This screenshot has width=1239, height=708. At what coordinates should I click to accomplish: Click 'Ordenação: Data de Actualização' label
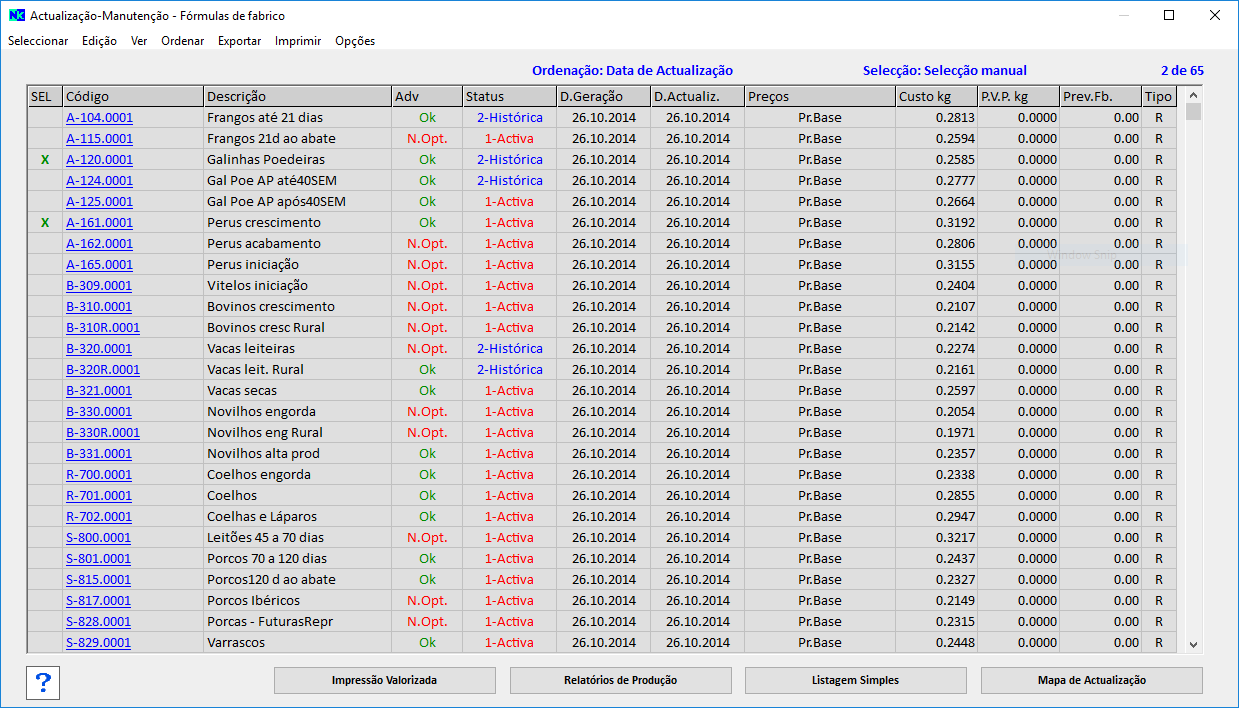point(632,71)
